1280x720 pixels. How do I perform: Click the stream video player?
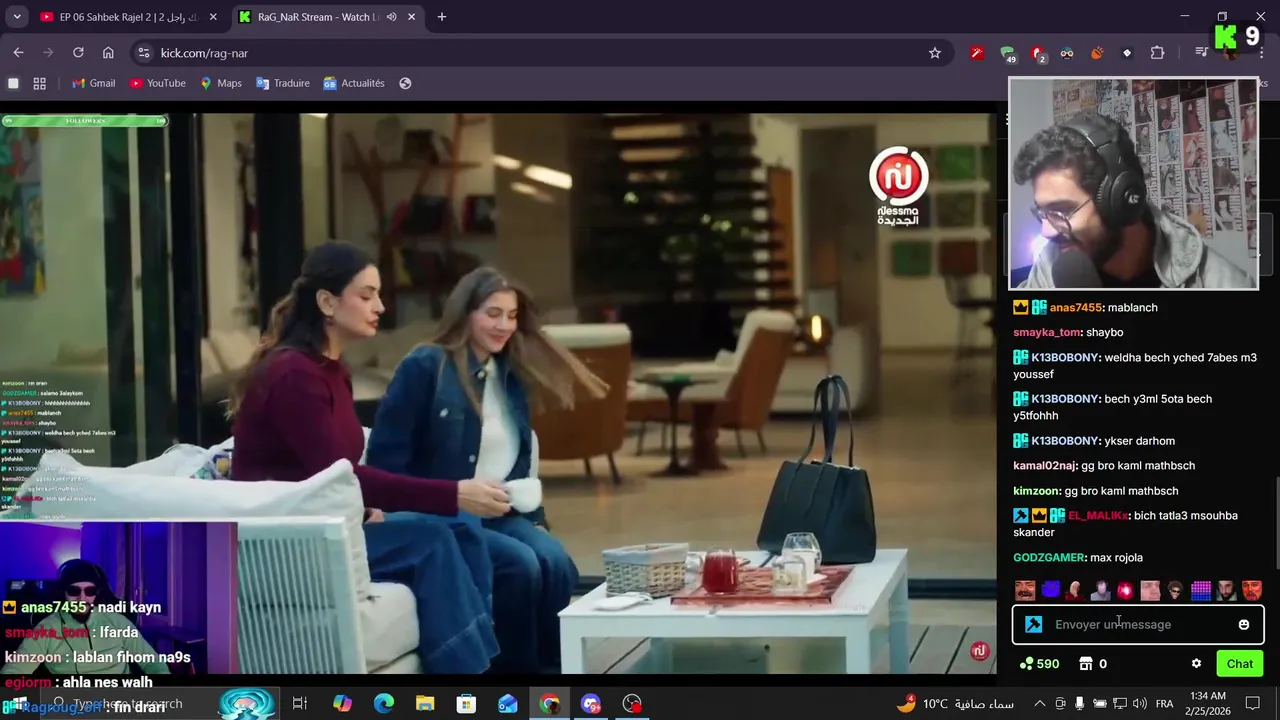498,394
